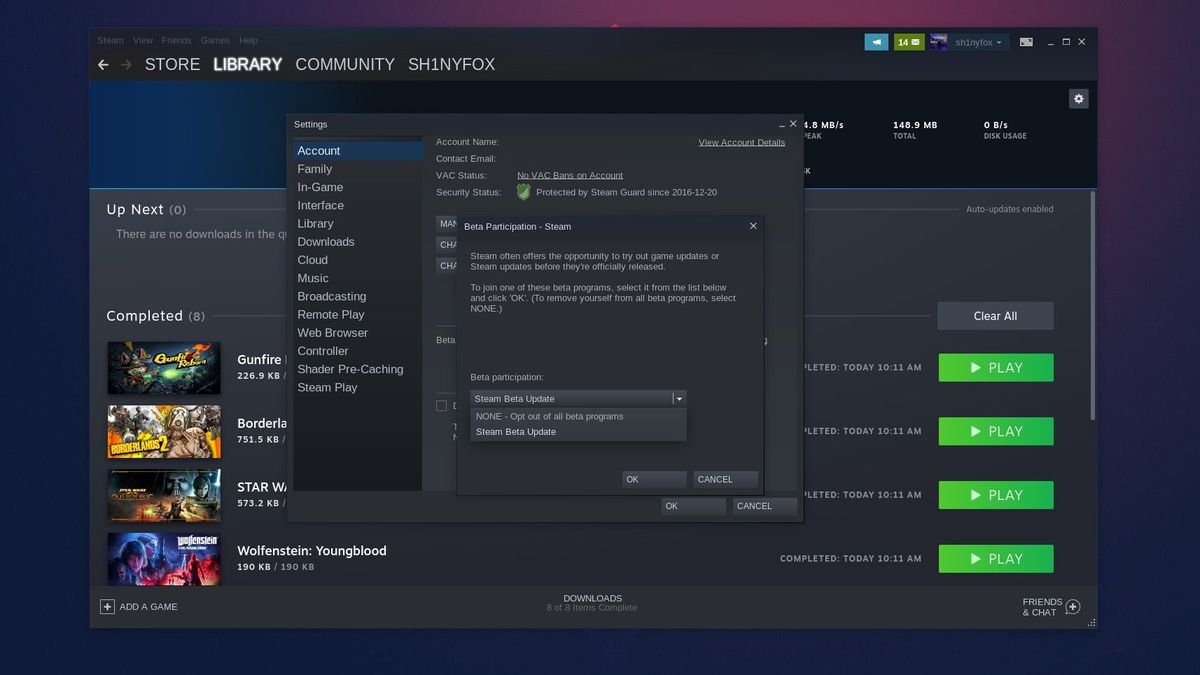Open the Friends menu
Viewport: 1200px width, 675px height.
click(176, 40)
